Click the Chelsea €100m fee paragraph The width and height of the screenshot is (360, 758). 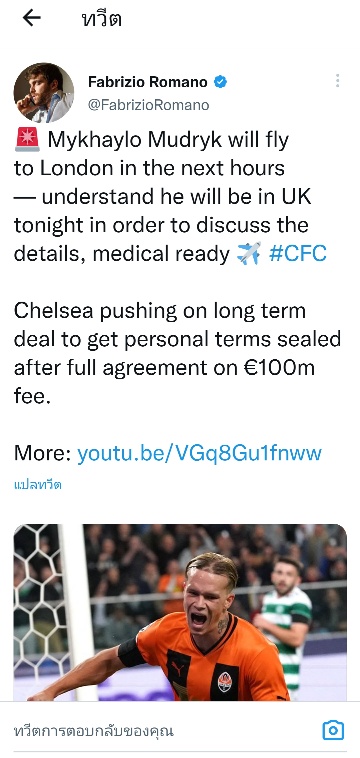[177, 354]
